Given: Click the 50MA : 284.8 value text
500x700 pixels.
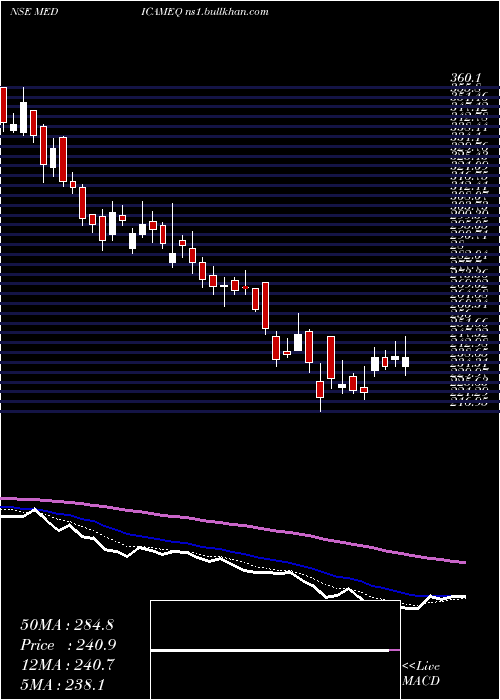Looking at the screenshot, I should pos(69,625).
